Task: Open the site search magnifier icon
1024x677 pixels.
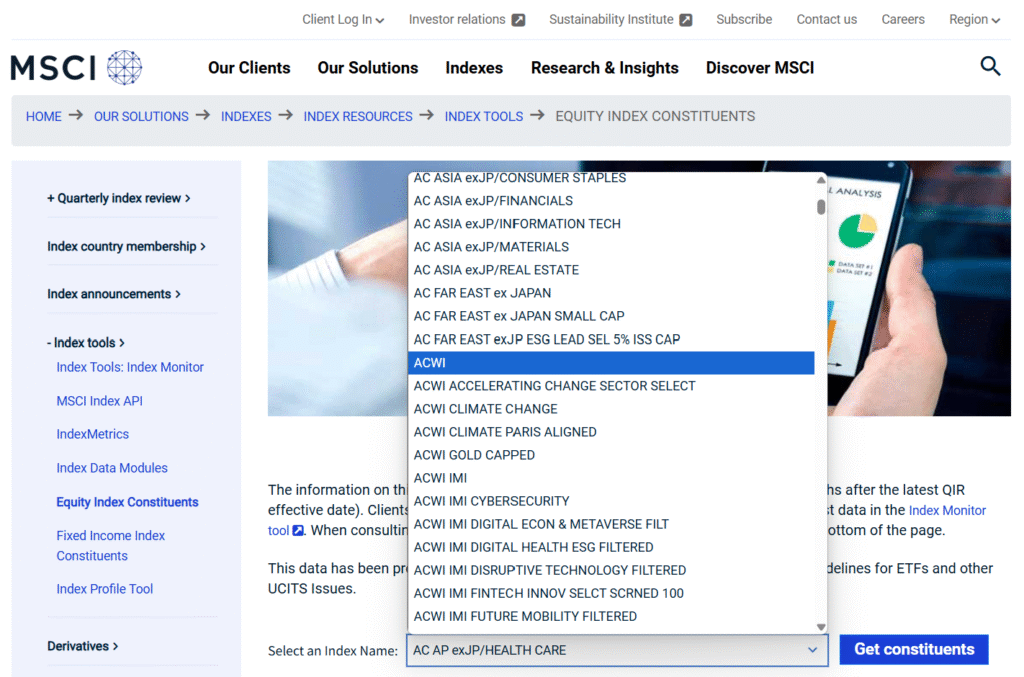Action: tap(990, 66)
